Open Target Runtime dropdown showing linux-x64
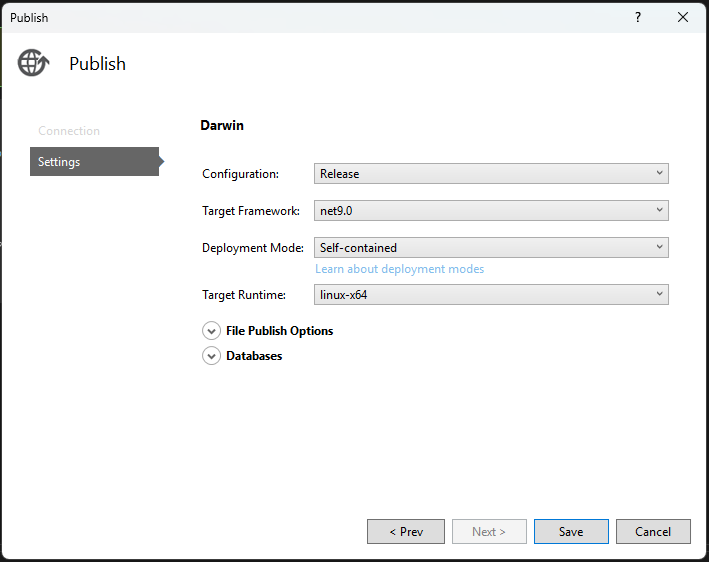This screenshot has height=562, width=709. pyautogui.click(x=491, y=295)
